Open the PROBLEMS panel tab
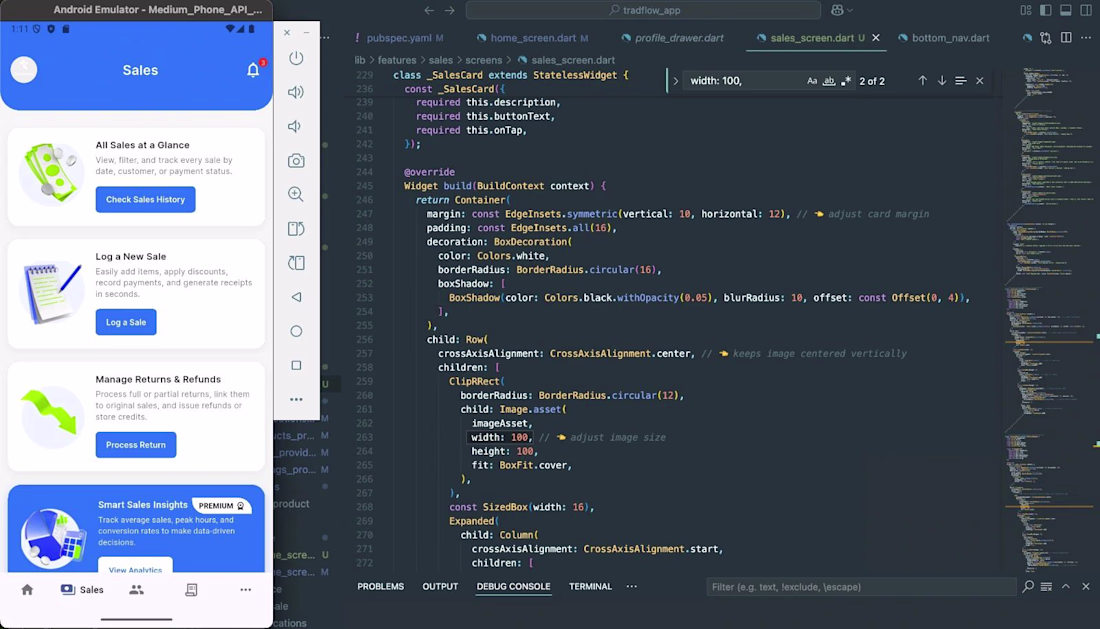Viewport: 1100px width, 629px height. click(380, 586)
